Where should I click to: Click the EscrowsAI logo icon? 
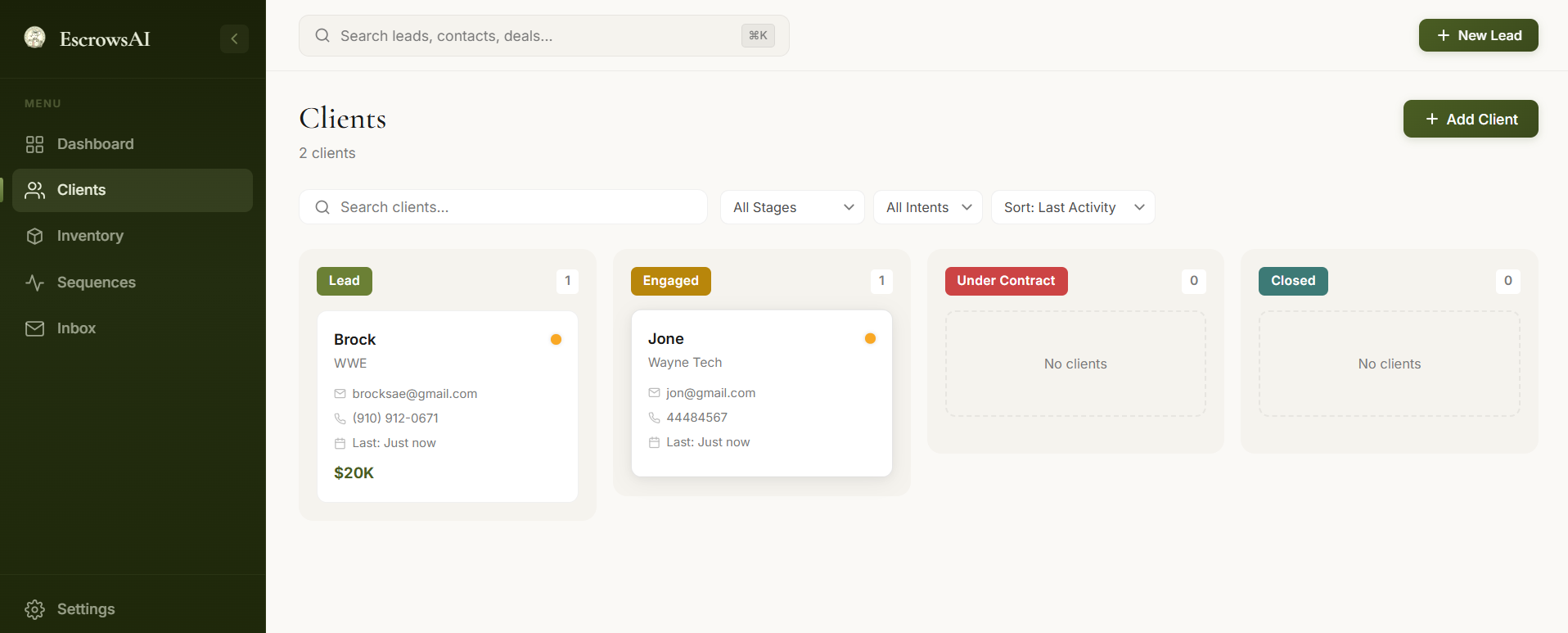pyautogui.click(x=34, y=37)
